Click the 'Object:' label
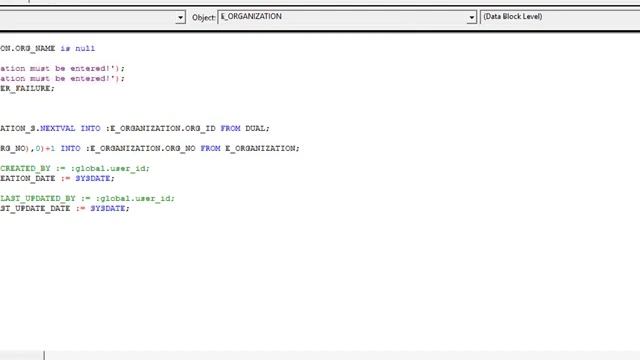 point(203,17)
